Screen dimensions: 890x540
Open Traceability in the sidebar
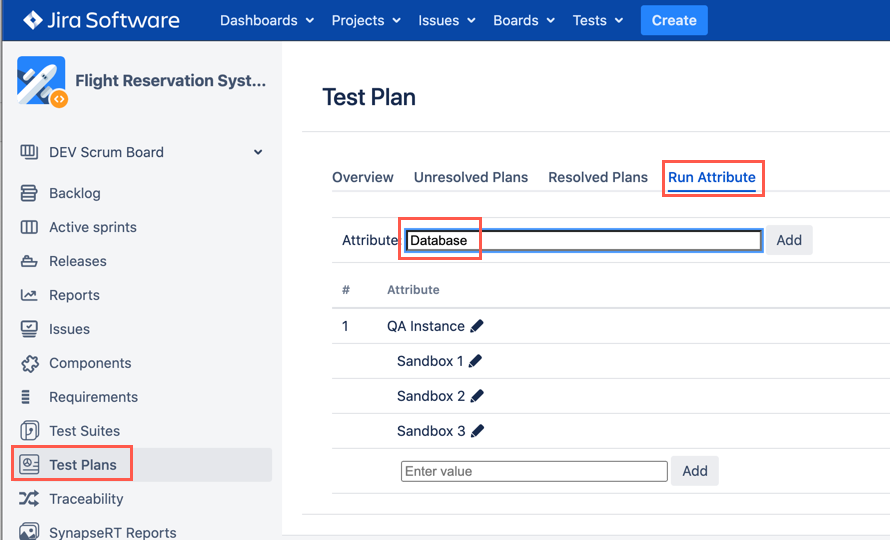(x=86, y=499)
